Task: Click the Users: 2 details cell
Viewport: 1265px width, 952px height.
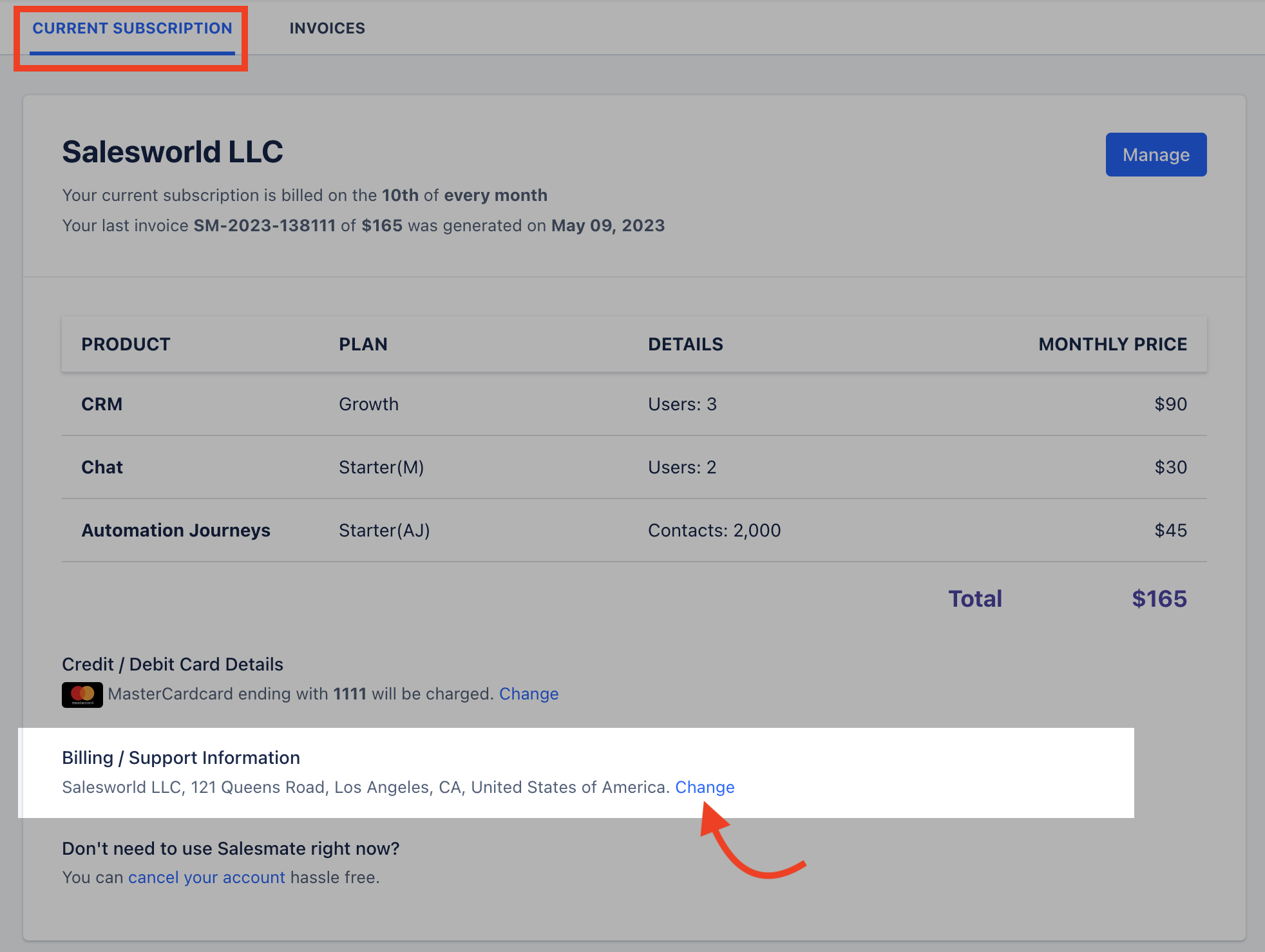Action: click(x=682, y=467)
